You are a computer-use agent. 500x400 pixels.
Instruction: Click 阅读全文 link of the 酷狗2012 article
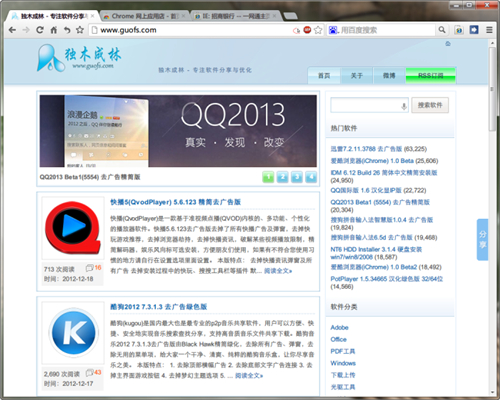[249, 376]
